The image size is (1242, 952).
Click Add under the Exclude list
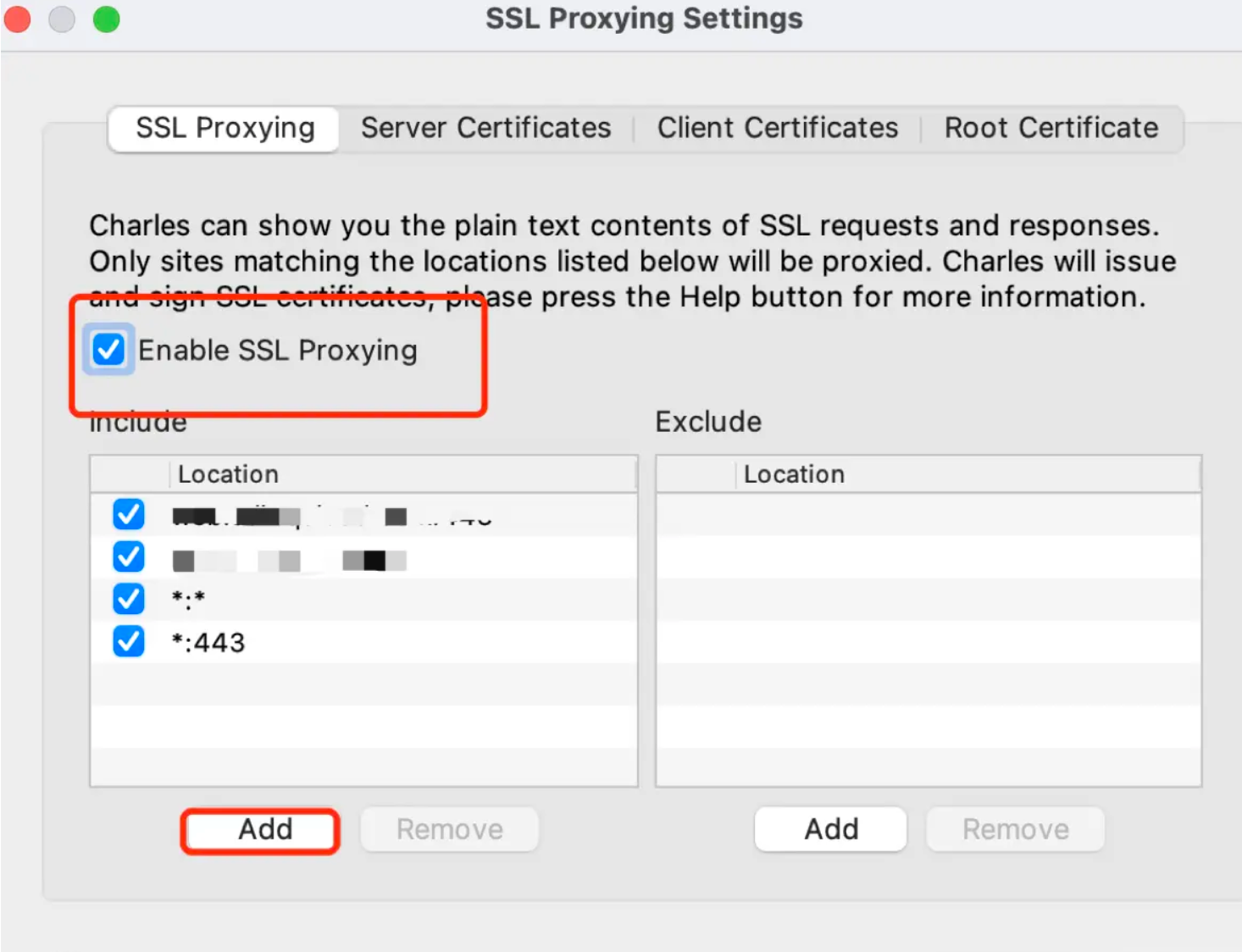[x=831, y=829]
